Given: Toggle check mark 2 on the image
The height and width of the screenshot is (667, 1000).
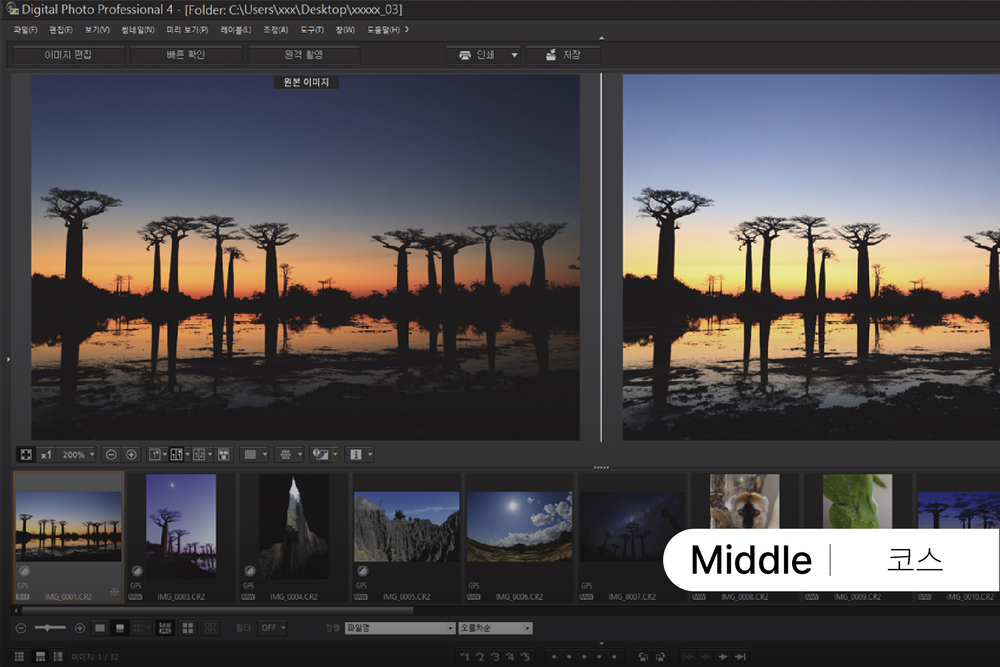Looking at the screenshot, I should tap(480, 657).
